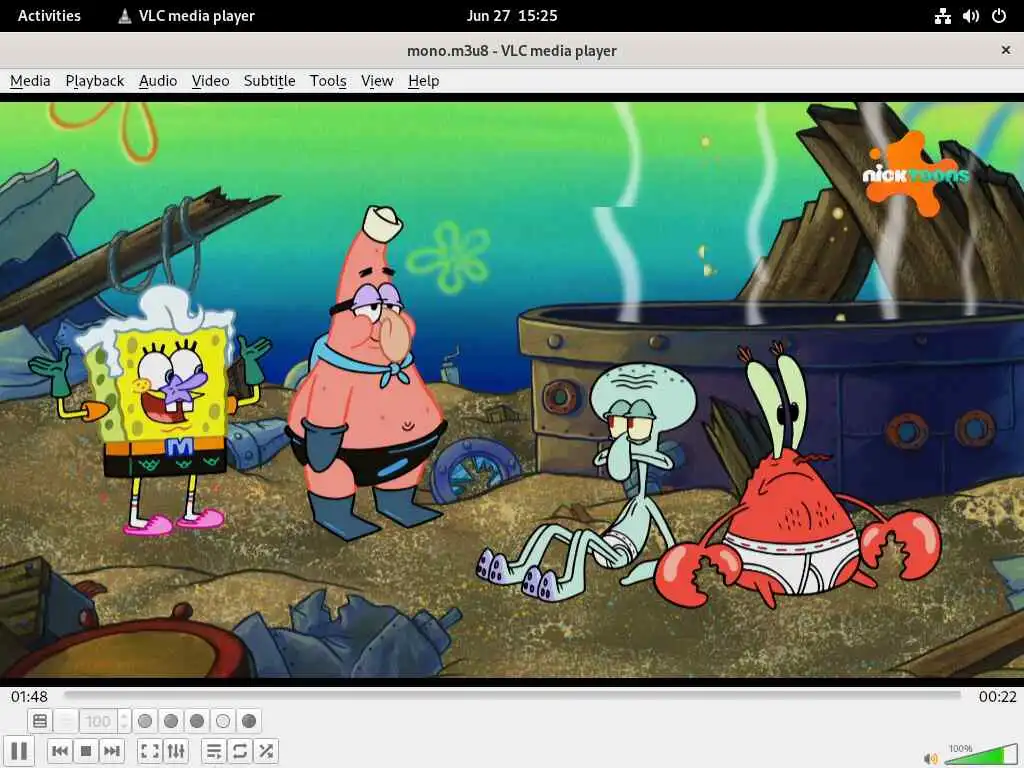Open the Activities overview

click(49, 16)
